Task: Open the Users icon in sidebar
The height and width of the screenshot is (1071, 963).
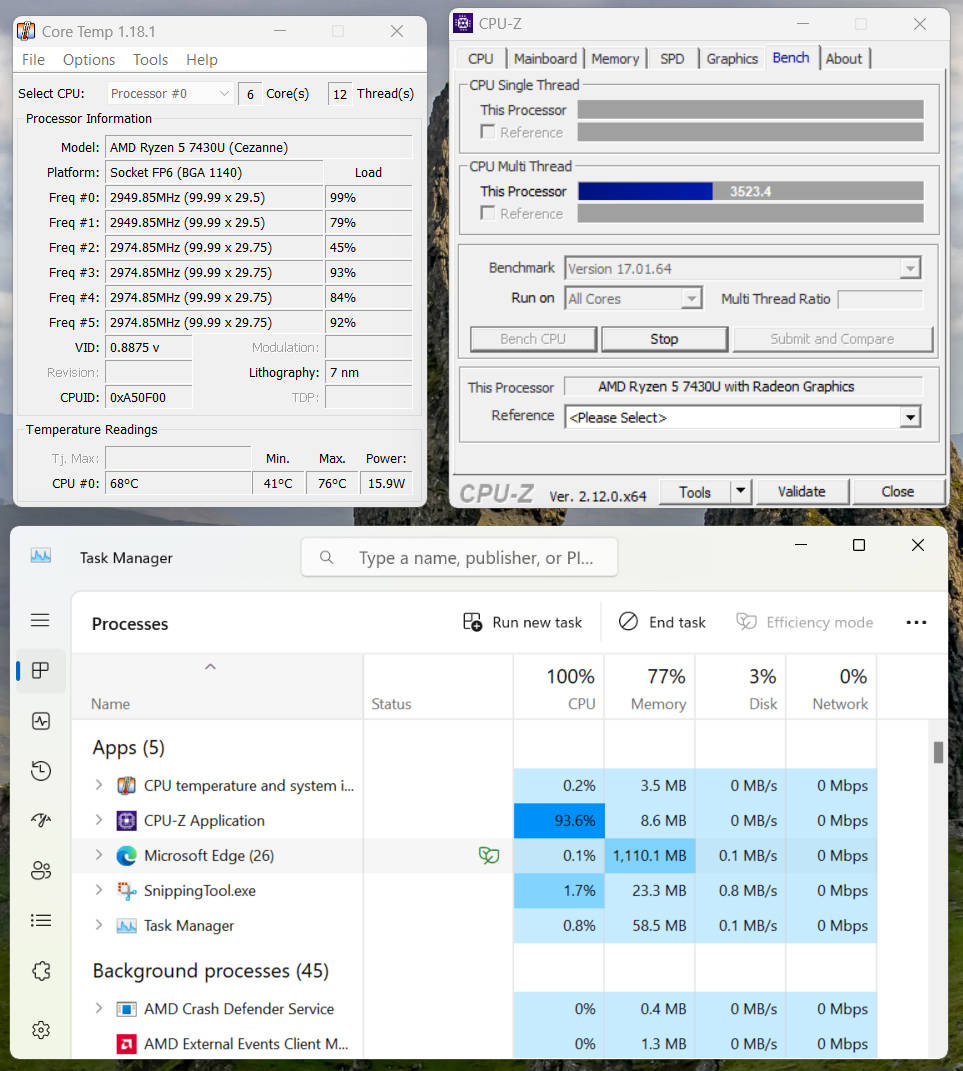Action: pyautogui.click(x=41, y=870)
